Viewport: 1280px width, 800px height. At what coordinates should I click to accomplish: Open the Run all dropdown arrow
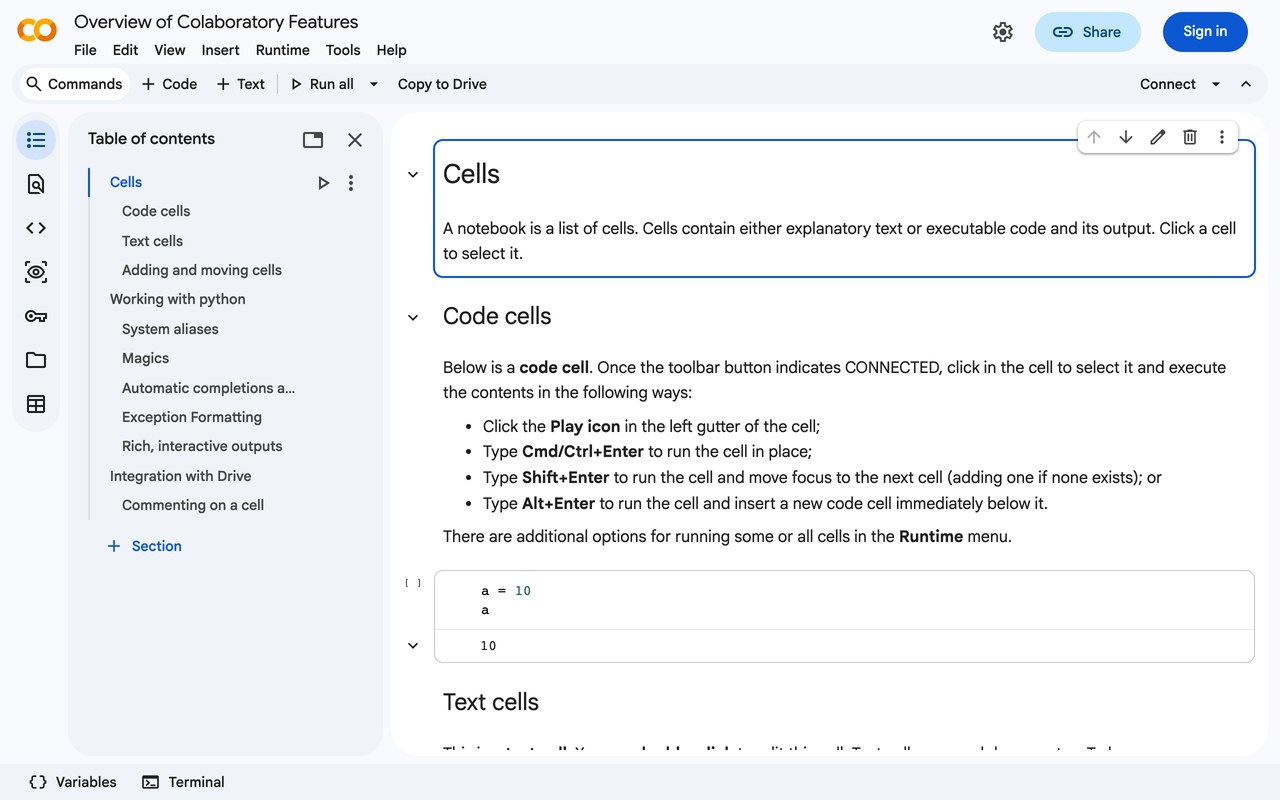coord(374,84)
